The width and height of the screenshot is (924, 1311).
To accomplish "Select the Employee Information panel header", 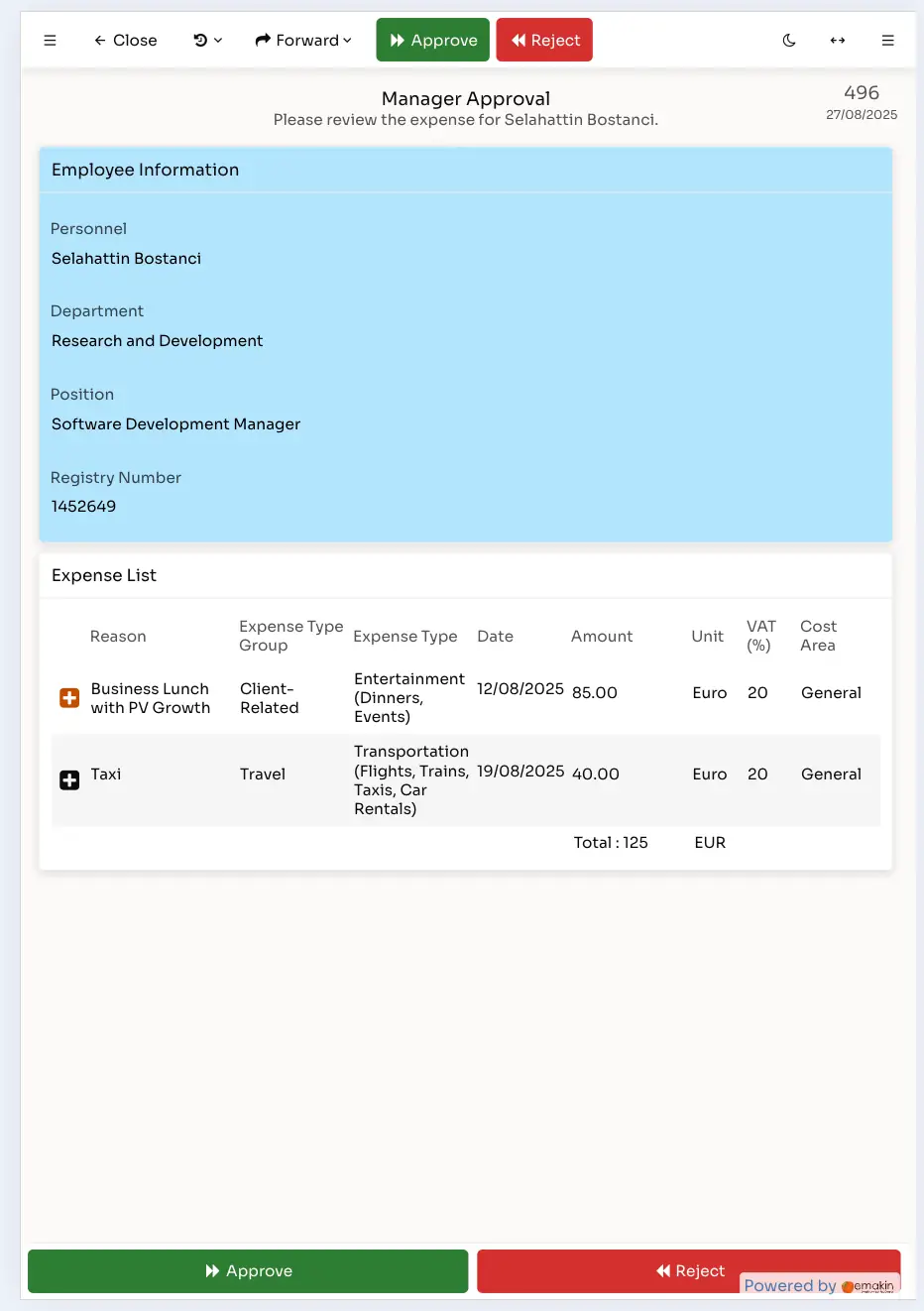I will point(145,170).
